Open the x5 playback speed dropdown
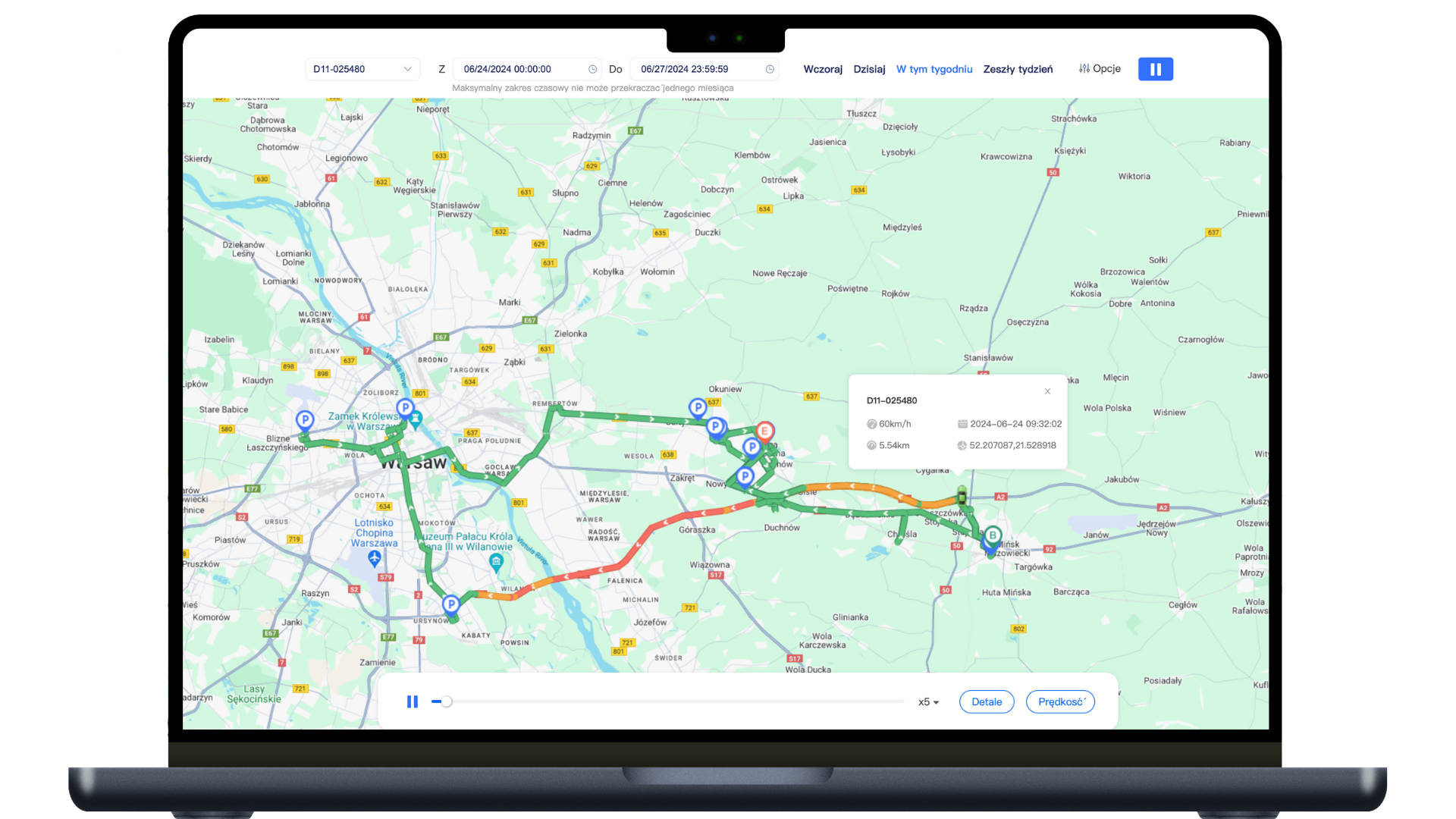 [929, 702]
